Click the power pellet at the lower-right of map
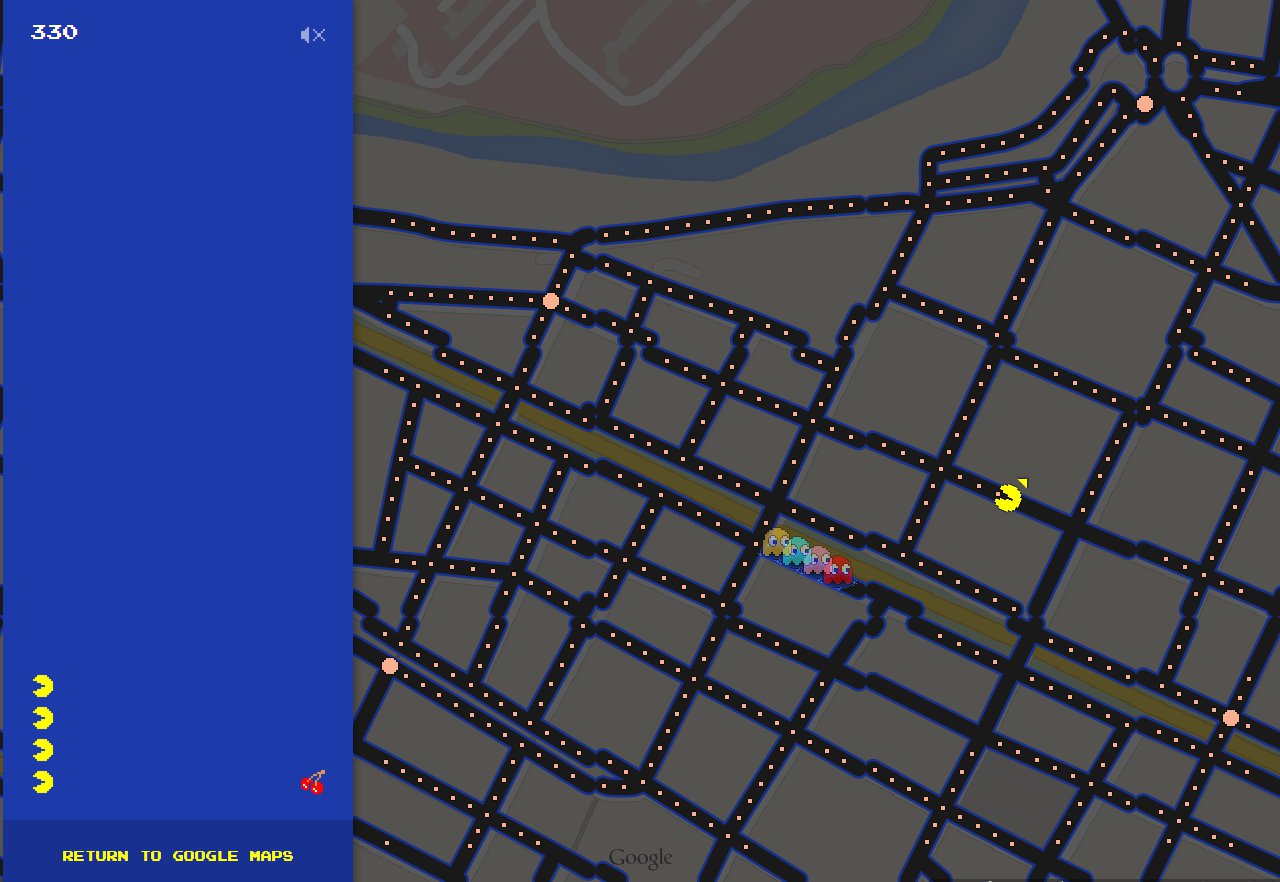This screenshot has height=882, width=1280. pos(1231,718)
